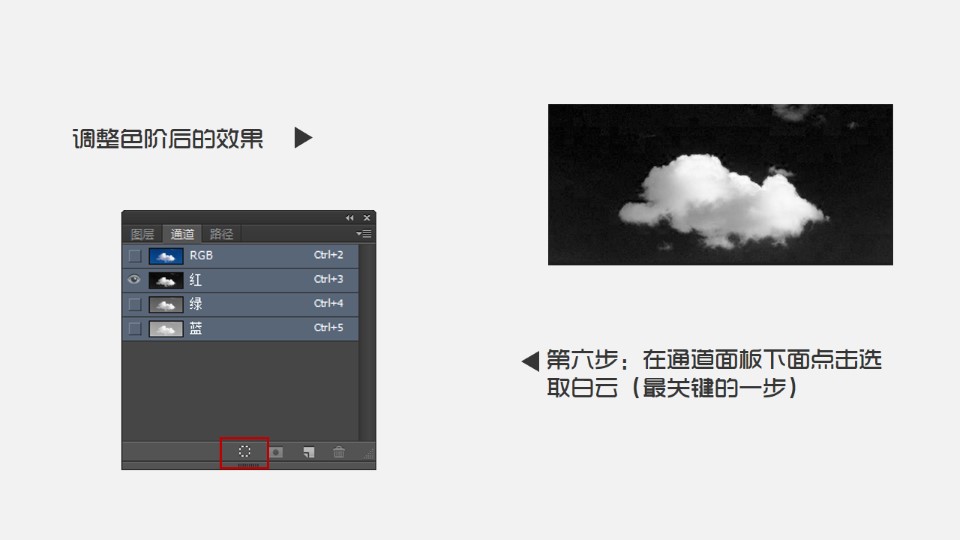Show the 绿 channel visibility box

134,304
